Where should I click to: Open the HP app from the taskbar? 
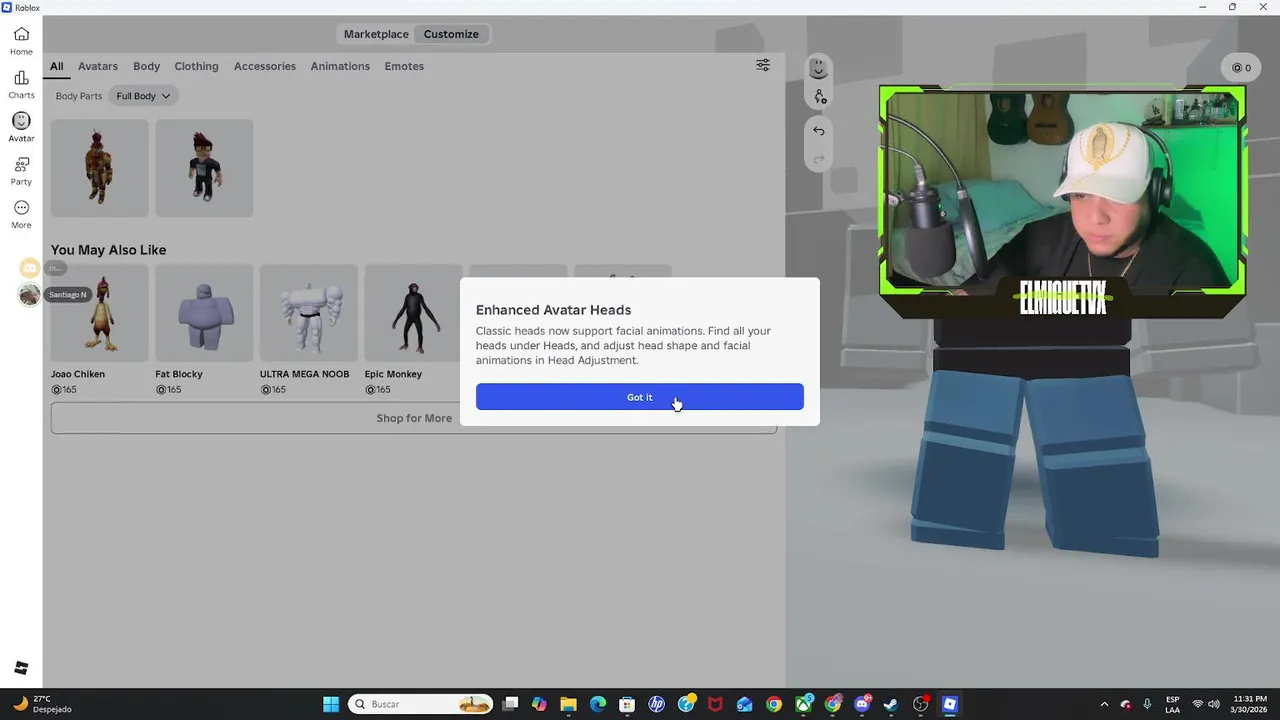pos(656,704)
